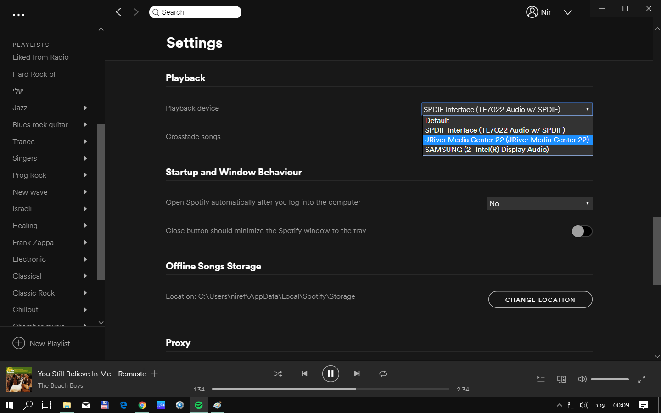The image size is (661, 413).
Task: Expand the account dropdown chevron
Action: point(568,13)
